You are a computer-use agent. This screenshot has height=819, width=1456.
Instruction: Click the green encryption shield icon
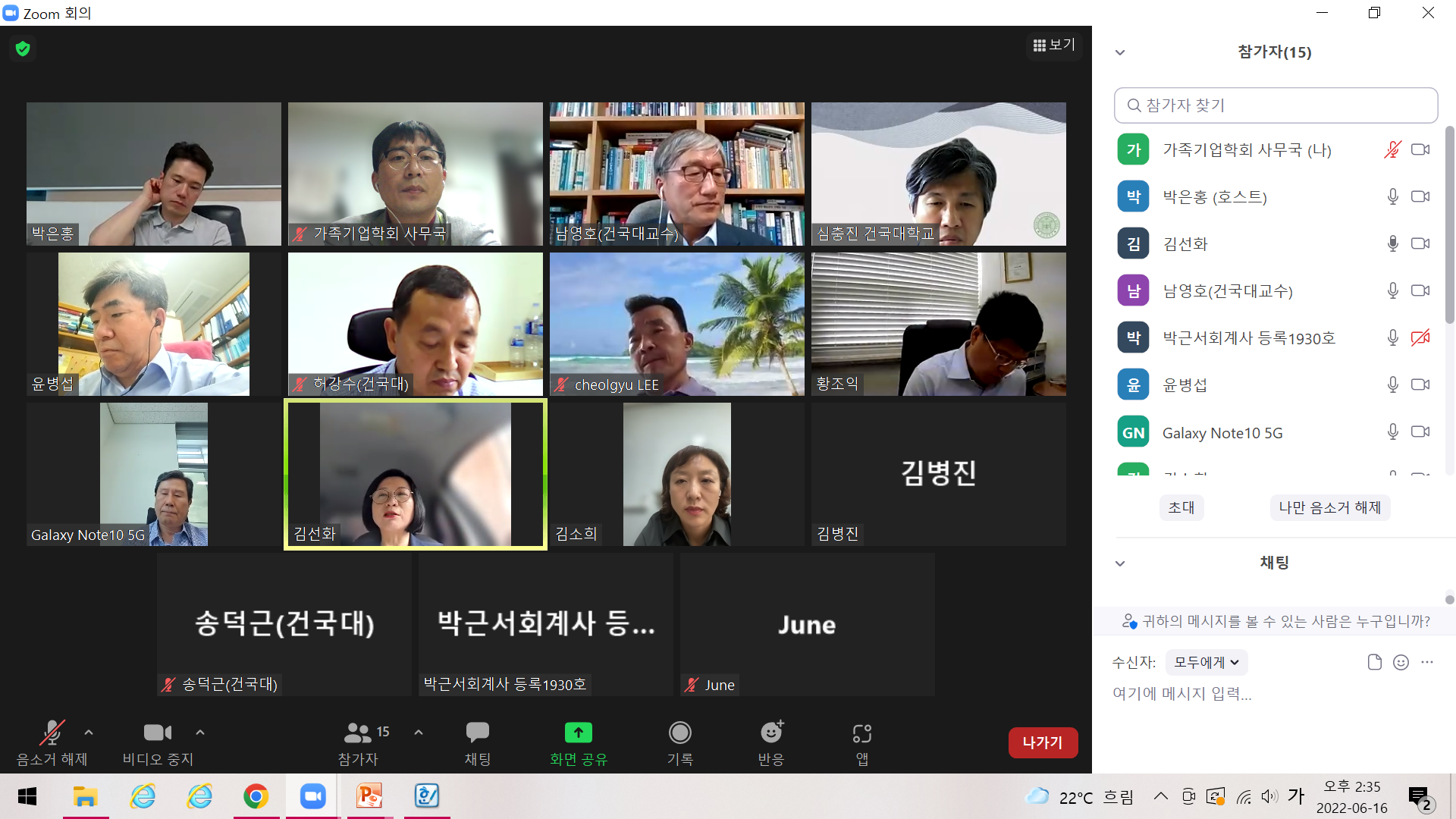[23, 49]
